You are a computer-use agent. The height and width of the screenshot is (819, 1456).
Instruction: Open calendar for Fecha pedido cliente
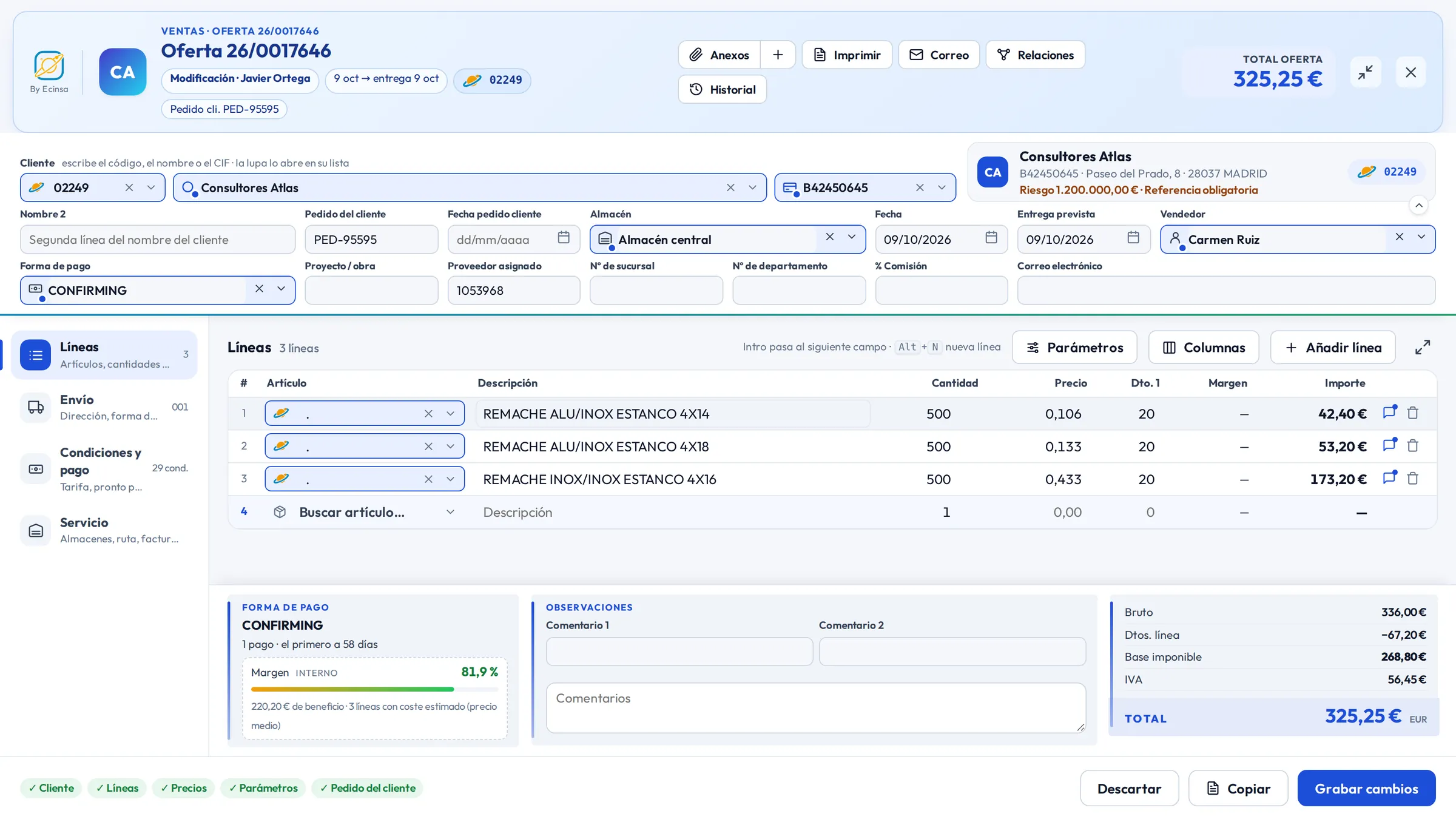(564, 237)
